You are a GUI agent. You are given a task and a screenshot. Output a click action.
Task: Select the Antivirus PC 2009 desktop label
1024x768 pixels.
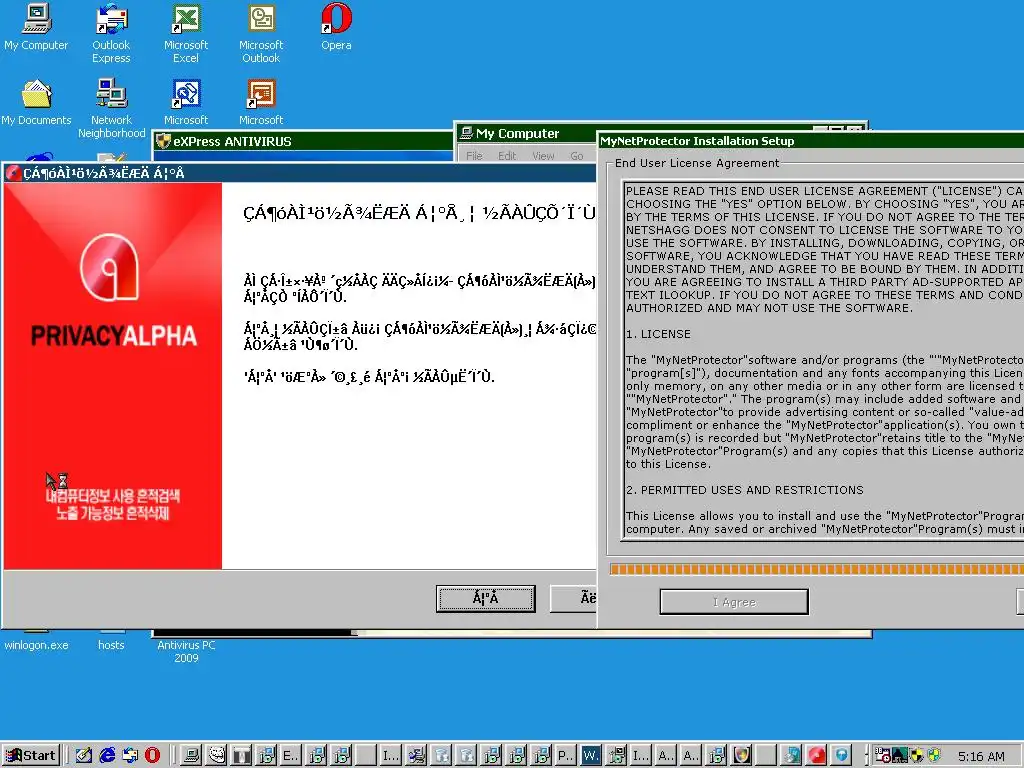[x=186, y=652]
